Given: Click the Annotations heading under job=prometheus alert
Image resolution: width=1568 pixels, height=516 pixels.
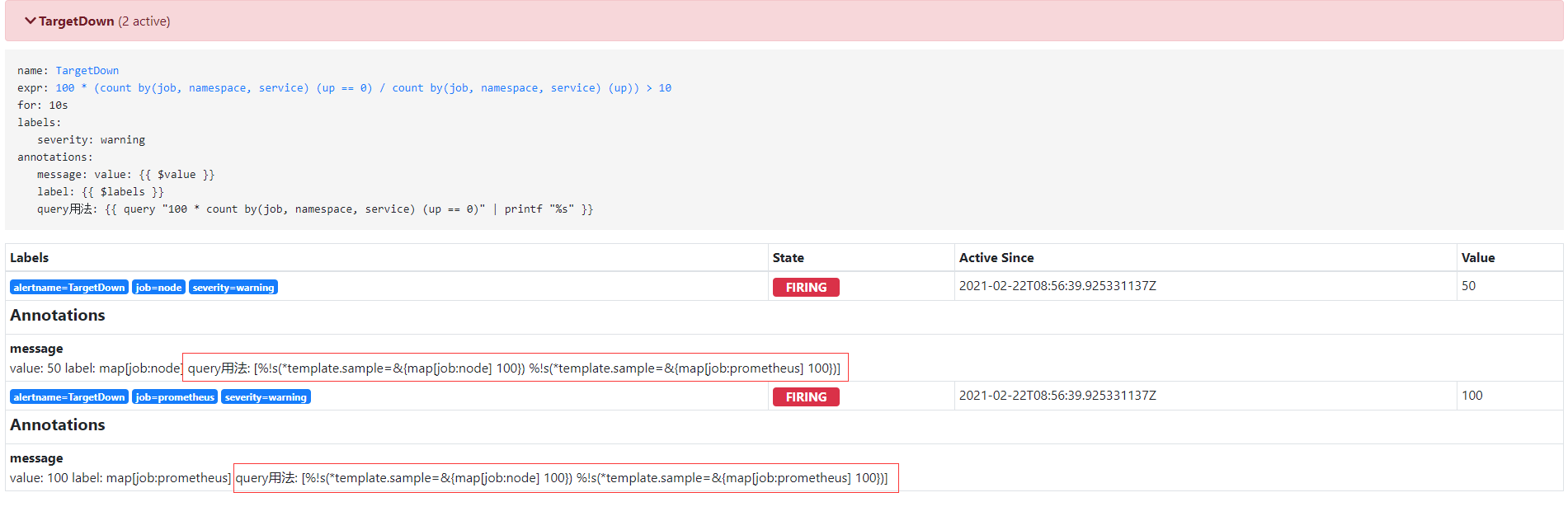Looking at the screenshot, I should [x=58, y=425].
